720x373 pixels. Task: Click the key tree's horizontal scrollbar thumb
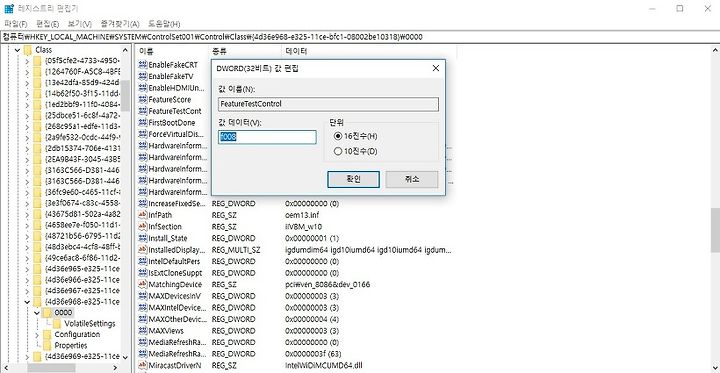pyautogui.click(x=51, y=368)
